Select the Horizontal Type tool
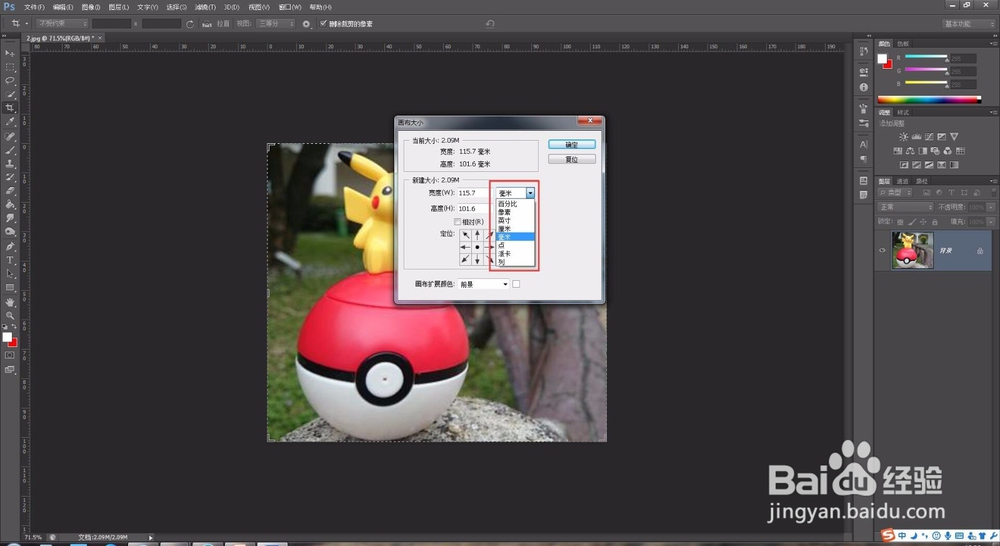Screen dimensions: 1000x546 10,260
